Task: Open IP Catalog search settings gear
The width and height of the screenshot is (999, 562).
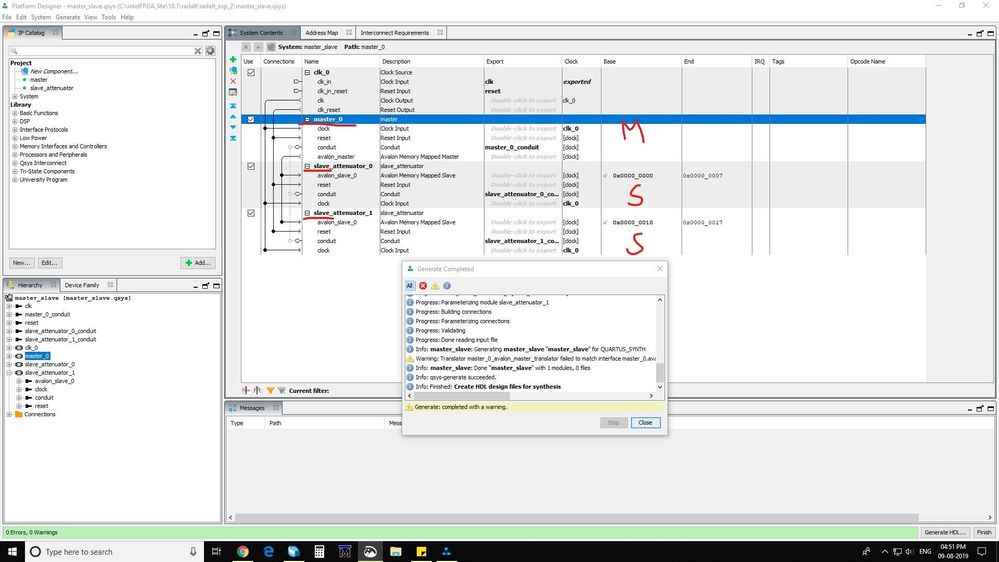Action: [210, 50]
